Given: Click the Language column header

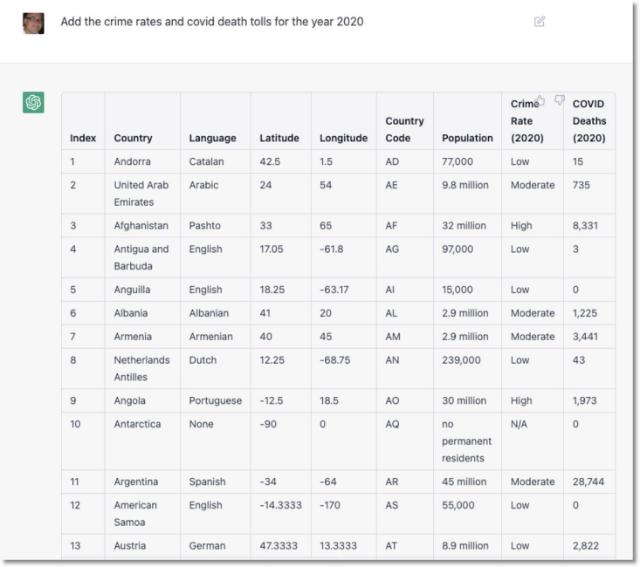Looking at the screenshot, I should tap(212, 138).
